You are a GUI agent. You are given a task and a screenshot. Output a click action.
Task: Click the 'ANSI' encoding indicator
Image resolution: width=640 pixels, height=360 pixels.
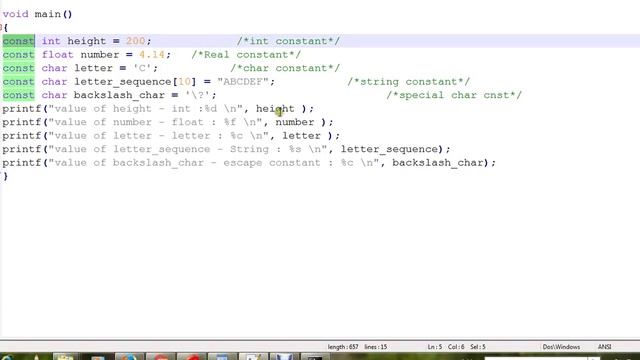point(604,347)
